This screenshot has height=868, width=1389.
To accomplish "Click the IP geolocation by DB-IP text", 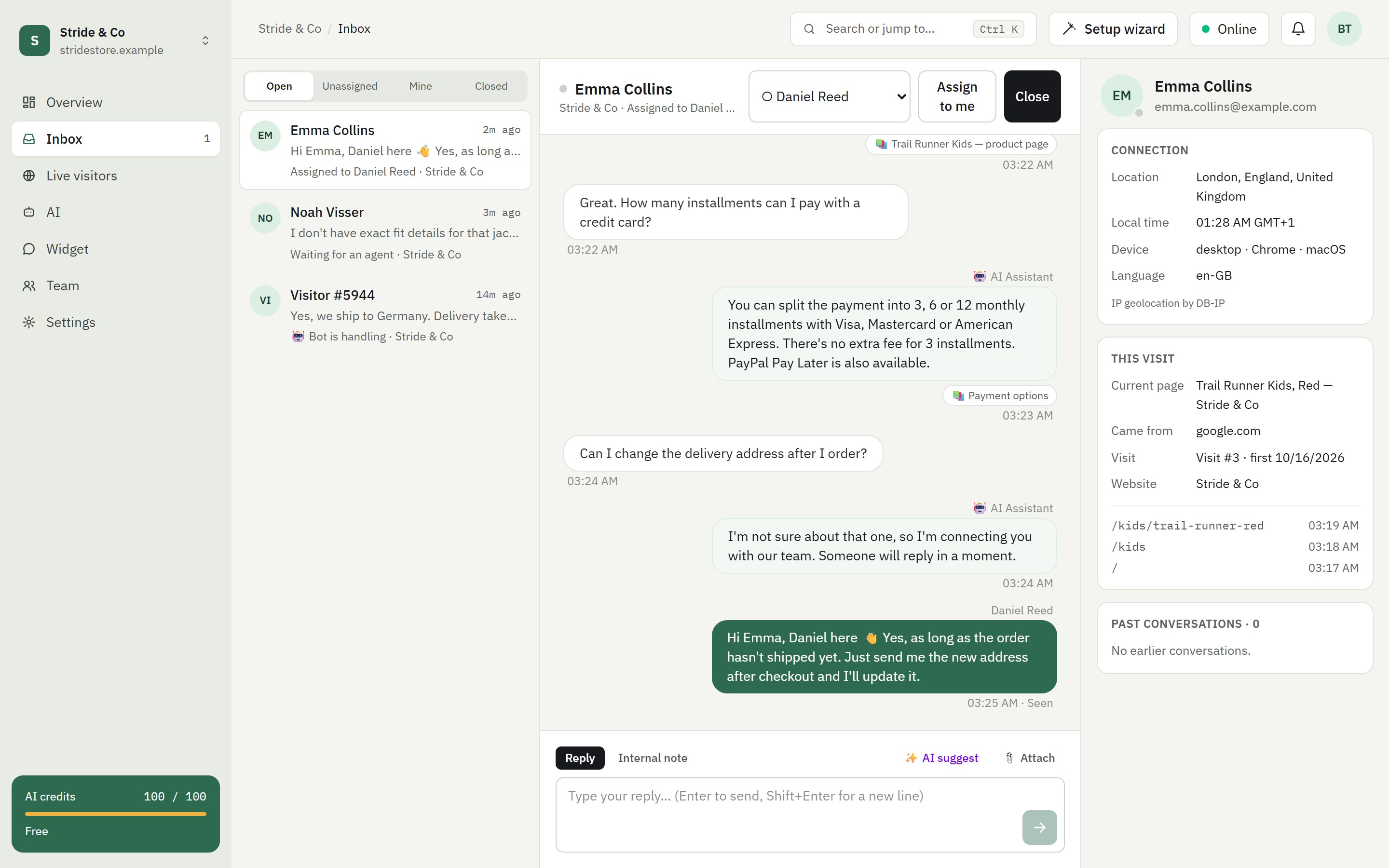I will click(1168, 303).
